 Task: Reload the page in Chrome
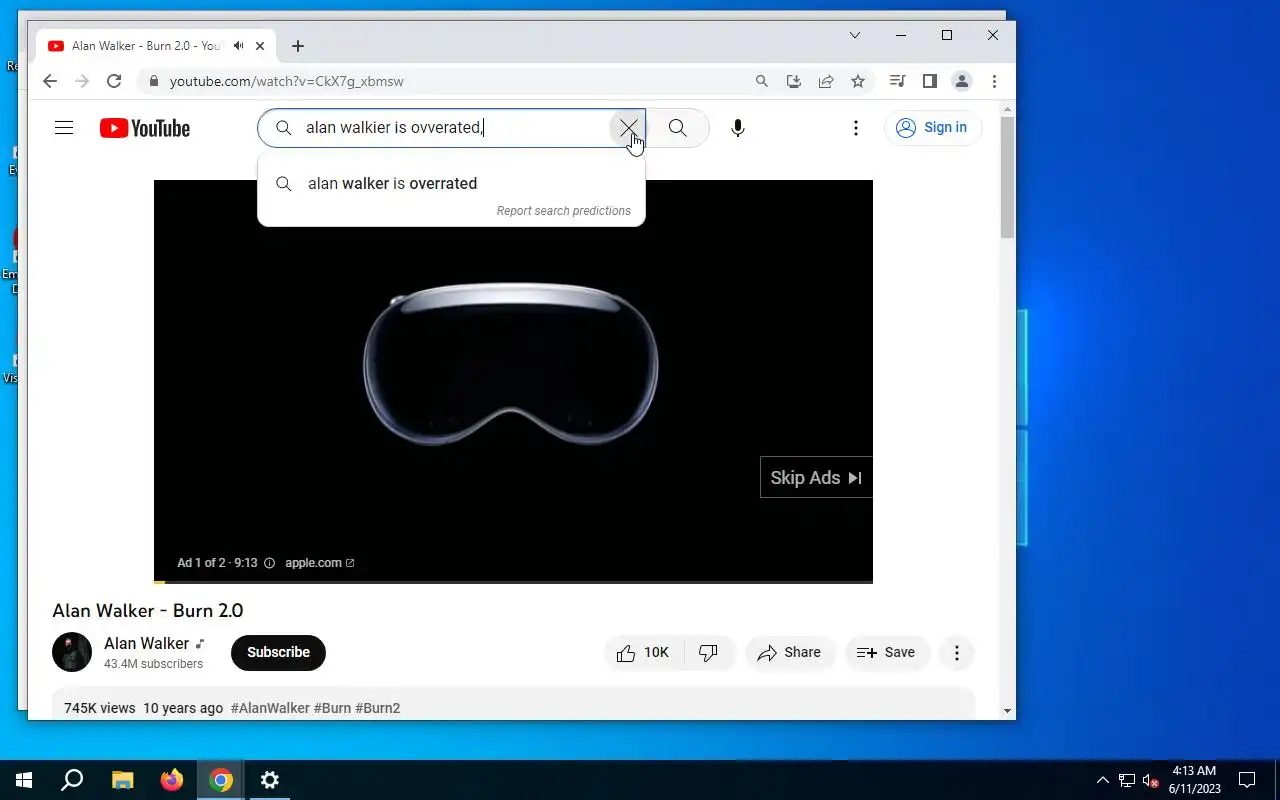[114, 81]
